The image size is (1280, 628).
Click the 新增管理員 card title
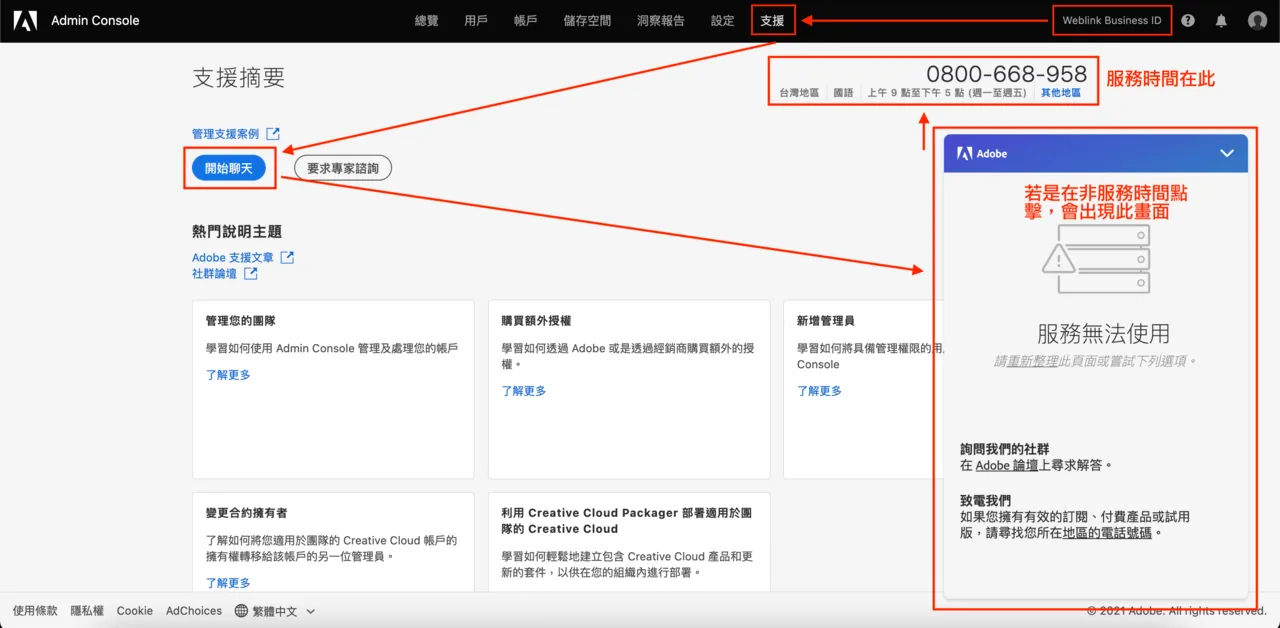(825, 321)
